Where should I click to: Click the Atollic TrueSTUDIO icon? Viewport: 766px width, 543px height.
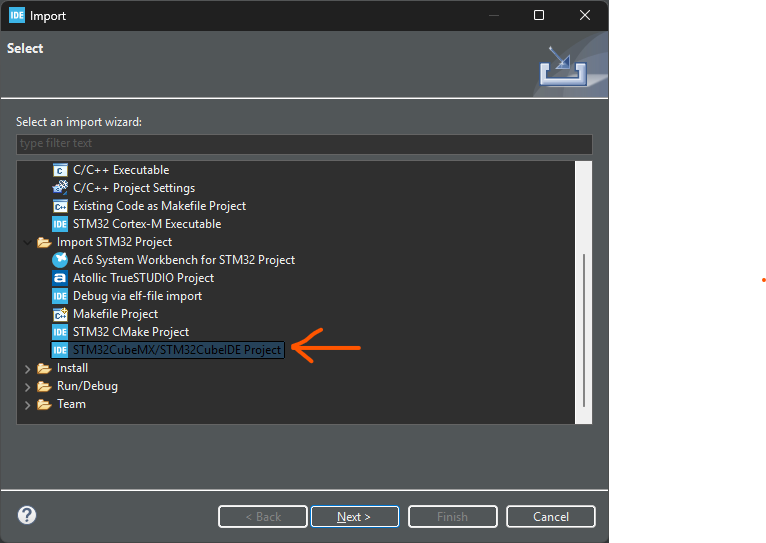click(x=60, y=278)
